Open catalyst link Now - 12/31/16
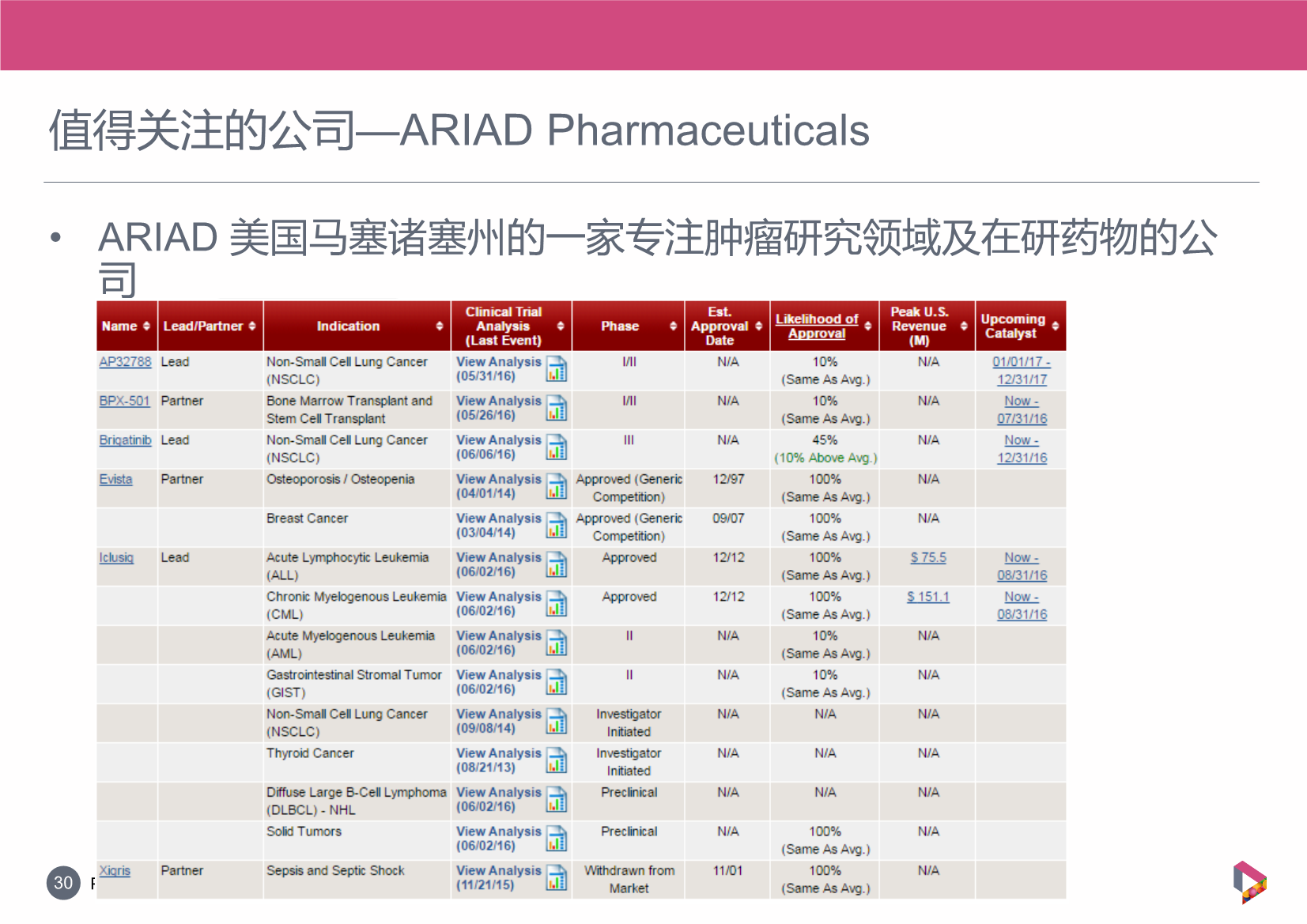Viewport: 1307px width, 924px height. pyautogui.click(x=1022, y=449)
